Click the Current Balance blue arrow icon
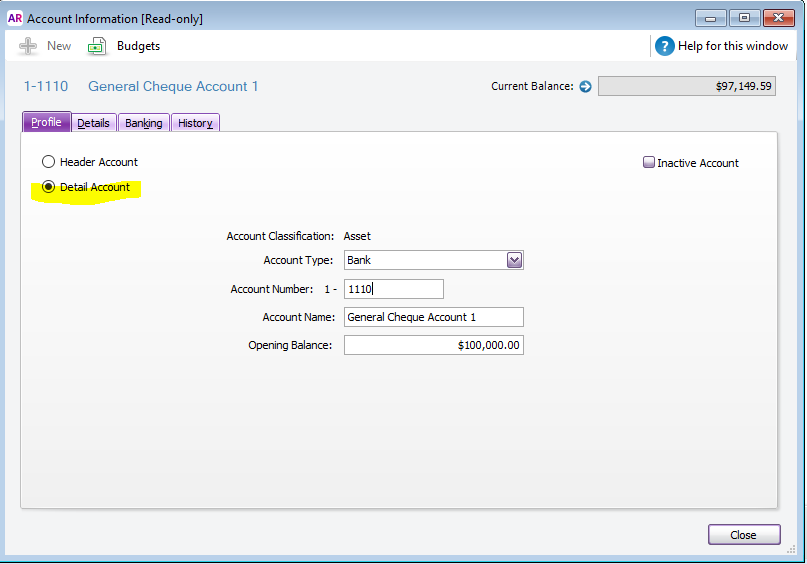Image resolution: width=807 pixels, height=564 pixels. 585,87
